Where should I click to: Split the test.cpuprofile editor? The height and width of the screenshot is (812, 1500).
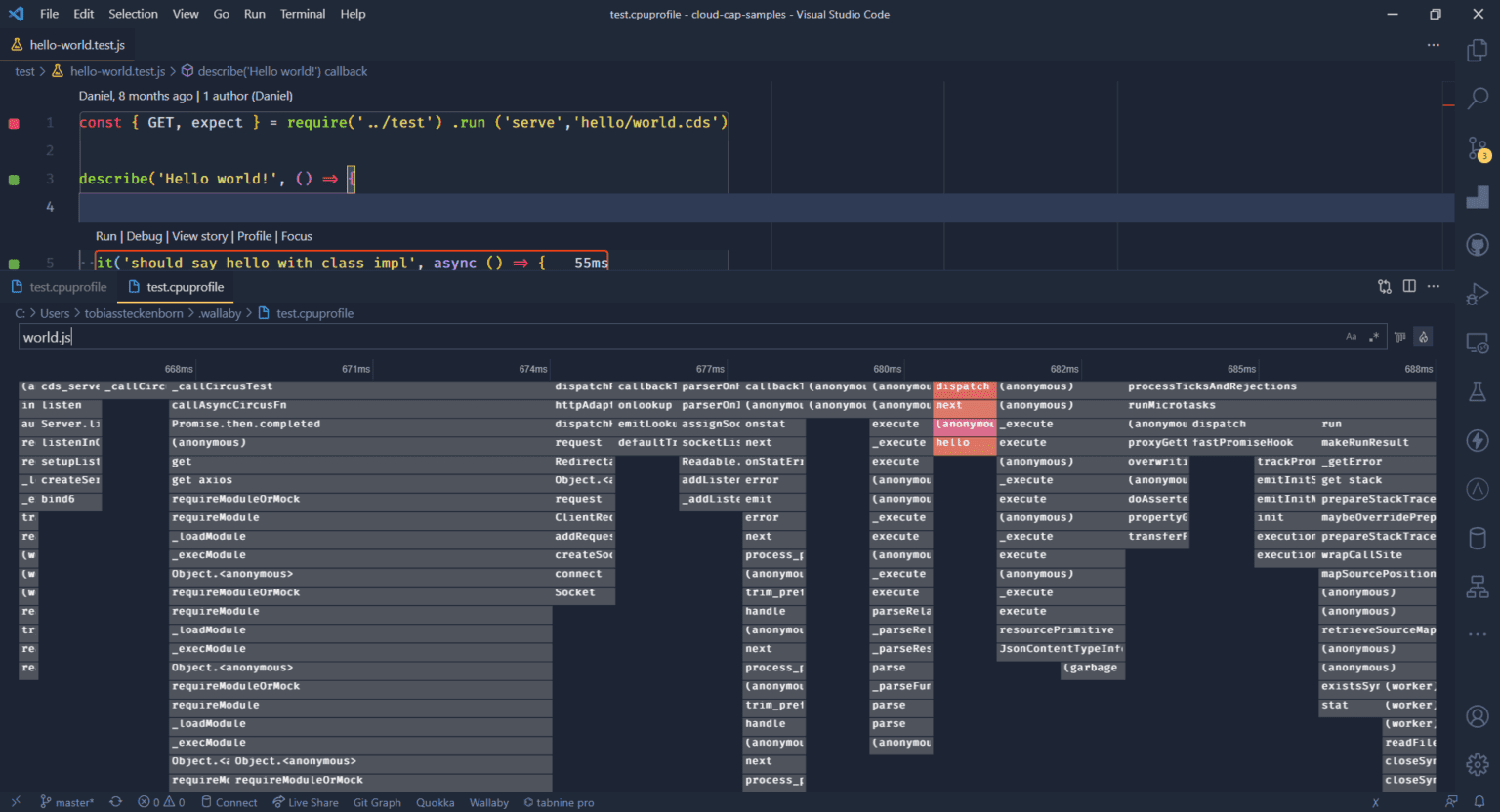pyautogui.click(x=1408, y=286)
